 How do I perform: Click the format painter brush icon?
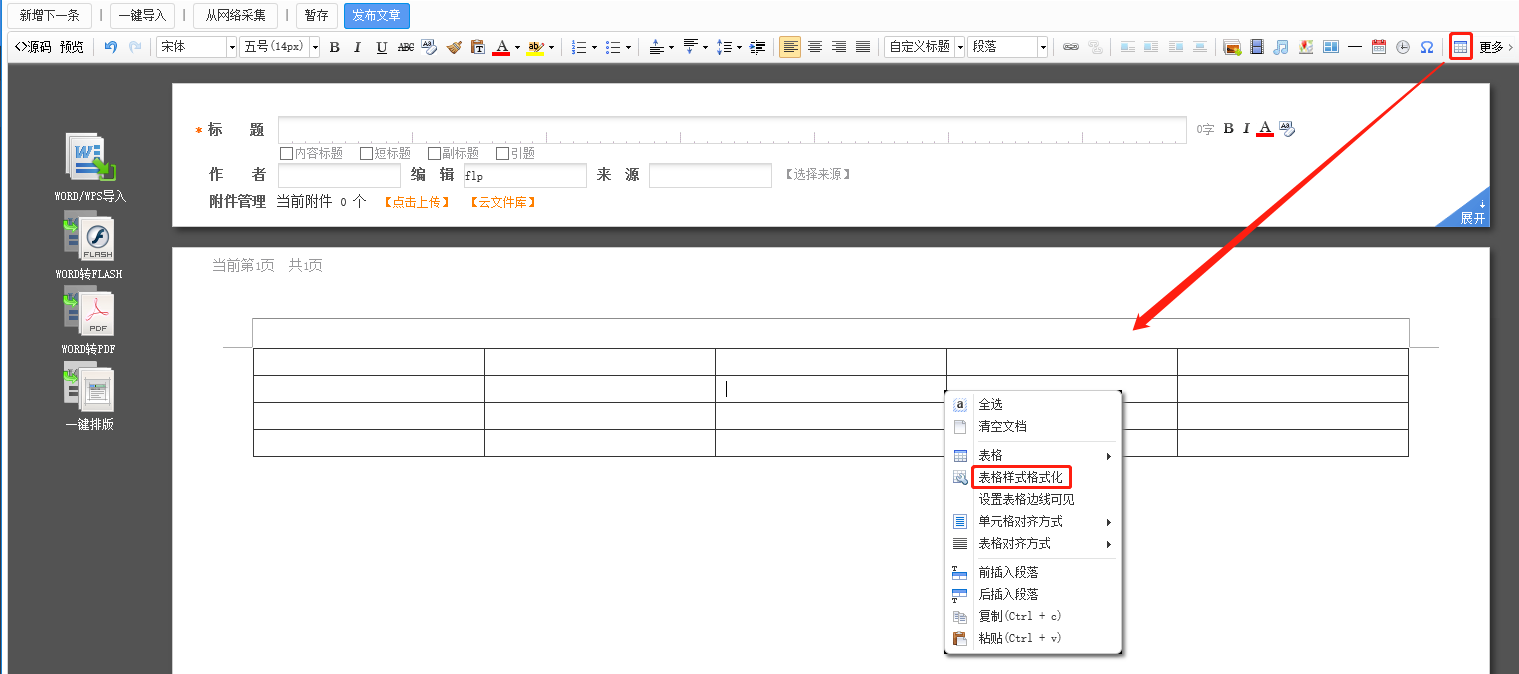click(x=454, y=47)
